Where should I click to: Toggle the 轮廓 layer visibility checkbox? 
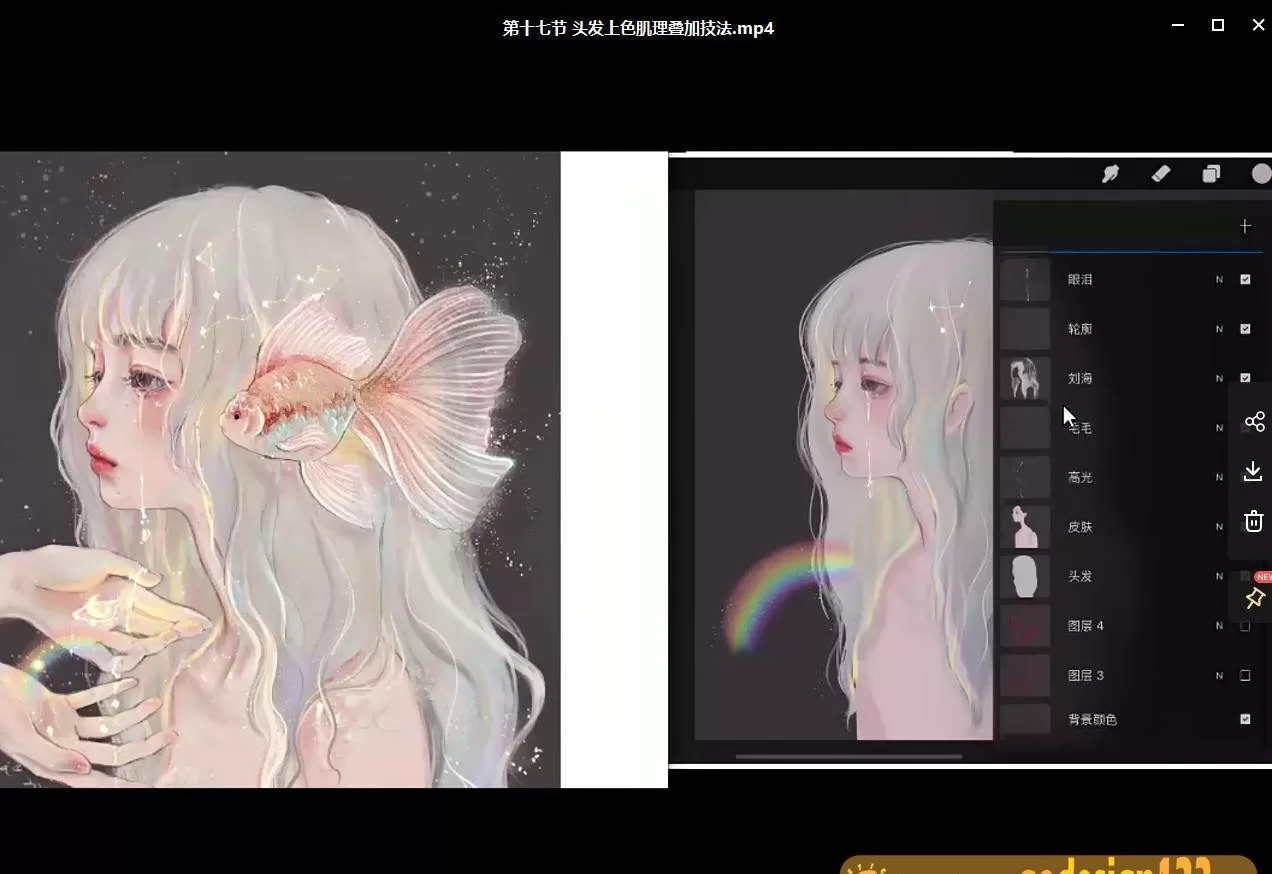click(x=1245, y=328)
